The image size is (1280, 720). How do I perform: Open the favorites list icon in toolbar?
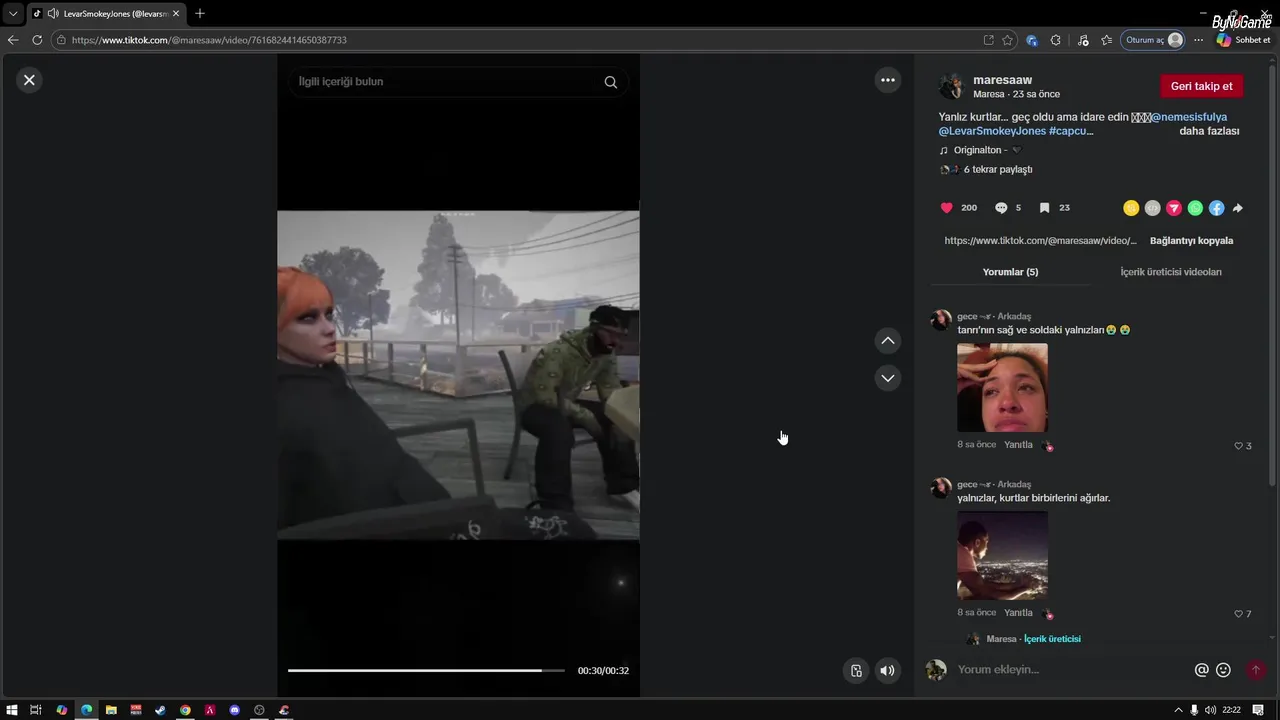(x=1106, y=40)
